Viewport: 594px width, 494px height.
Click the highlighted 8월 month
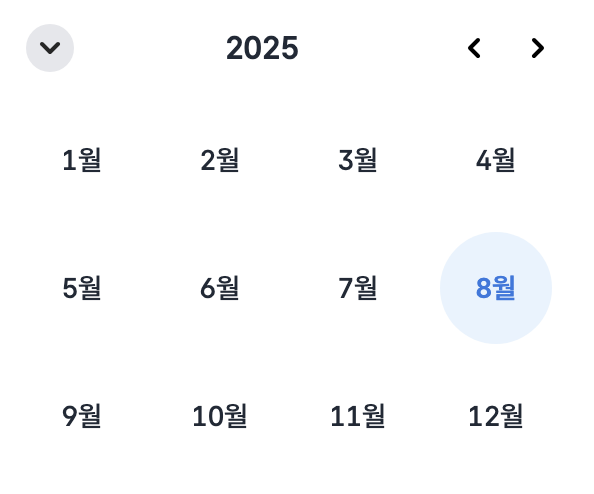(x=496, y=288)
